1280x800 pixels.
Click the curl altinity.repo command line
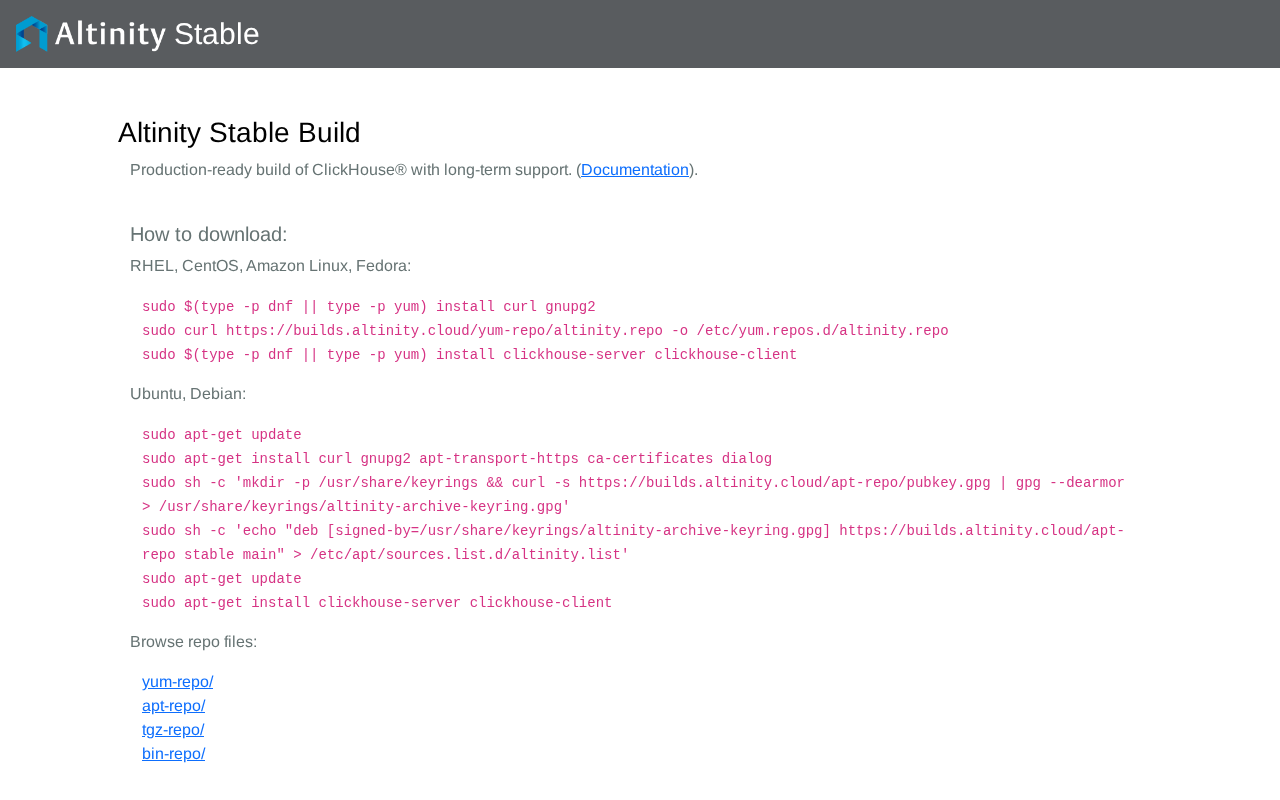click(x=545, y=331)
